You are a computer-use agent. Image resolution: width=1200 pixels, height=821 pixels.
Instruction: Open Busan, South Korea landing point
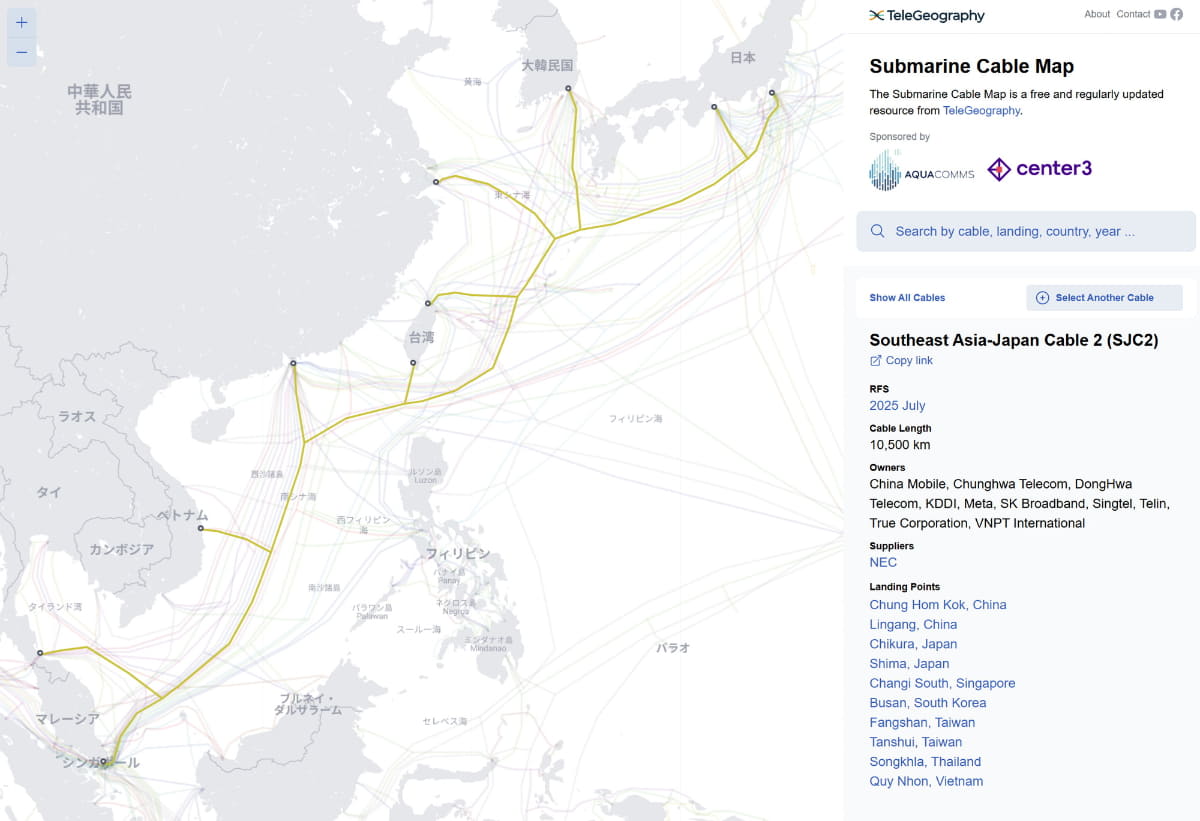(928, 702)
